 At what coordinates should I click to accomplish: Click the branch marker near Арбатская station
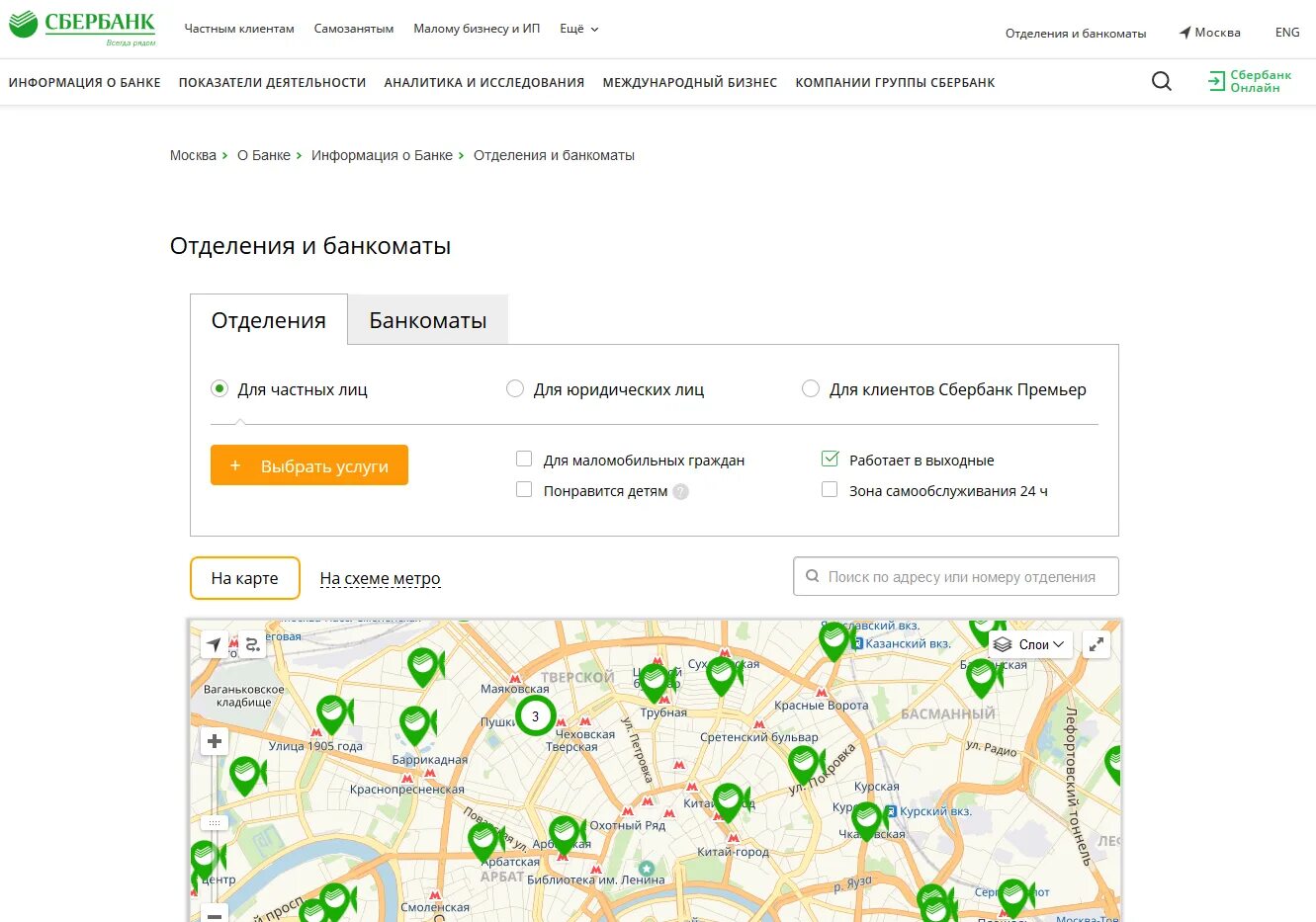tap(484, 843)
